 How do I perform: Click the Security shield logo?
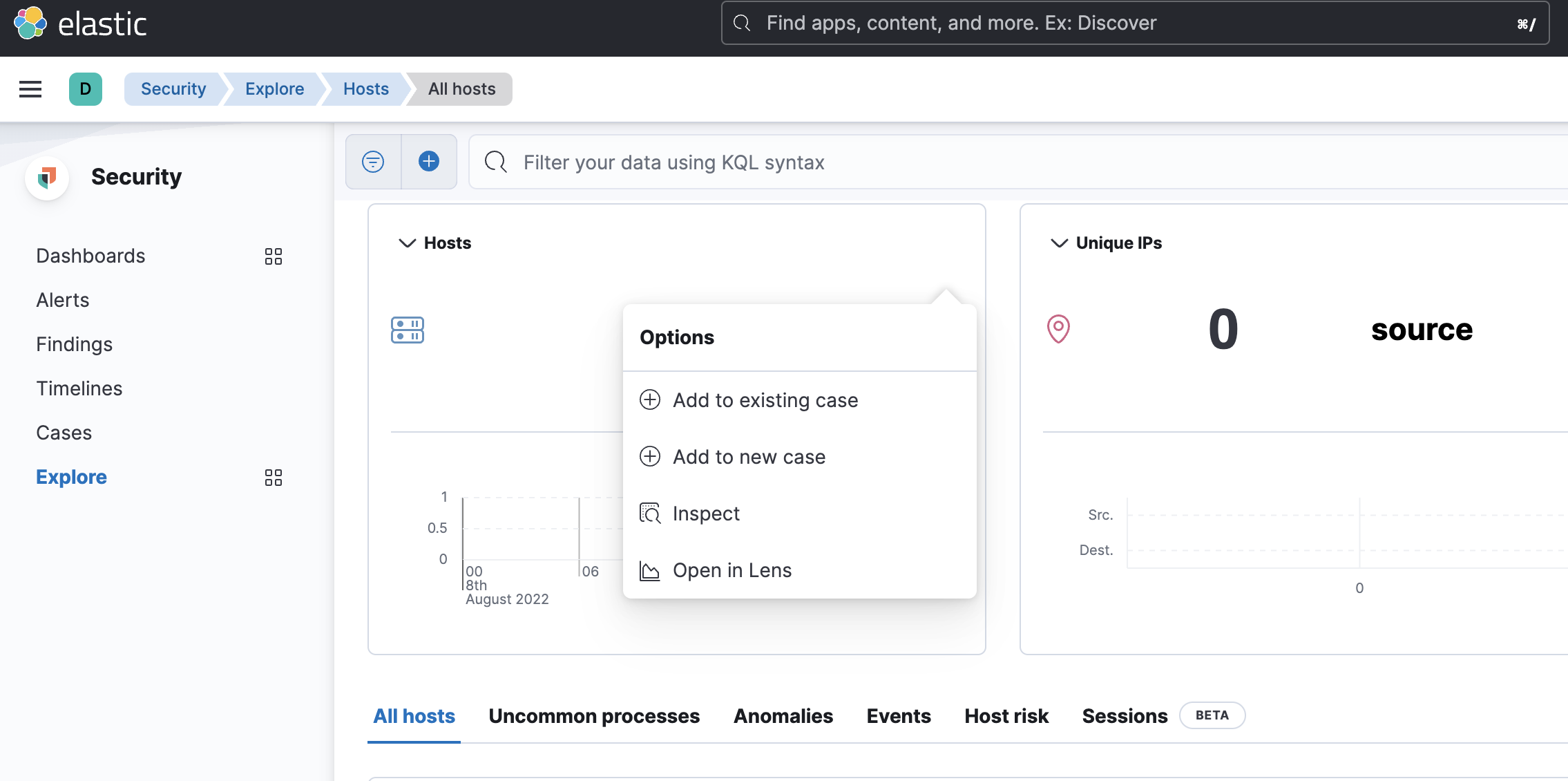click(x=47, y=178)
